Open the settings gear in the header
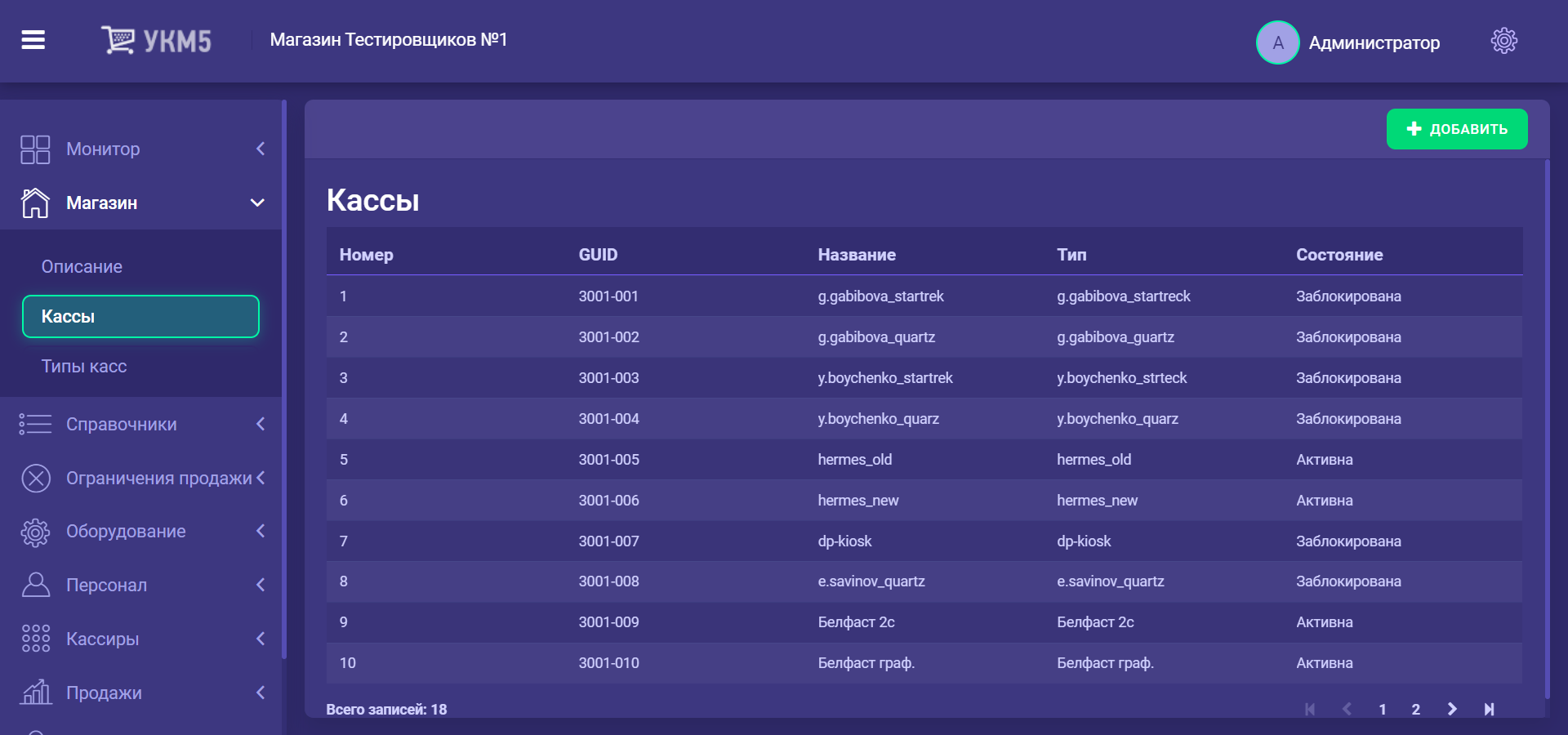 (x=1503, y=41)
